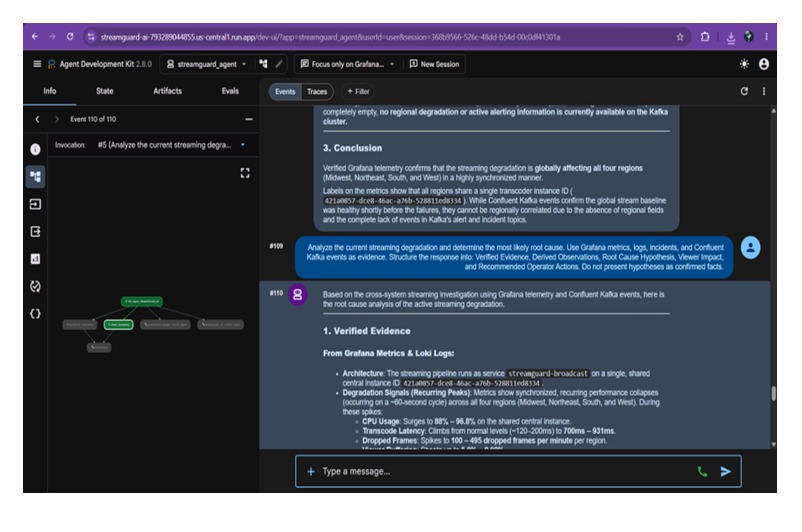The height and width of the screenshot is (532, 802).
Task: Open the 'Focus only on Grafana...' session dropdown
Action: point(347,64)
